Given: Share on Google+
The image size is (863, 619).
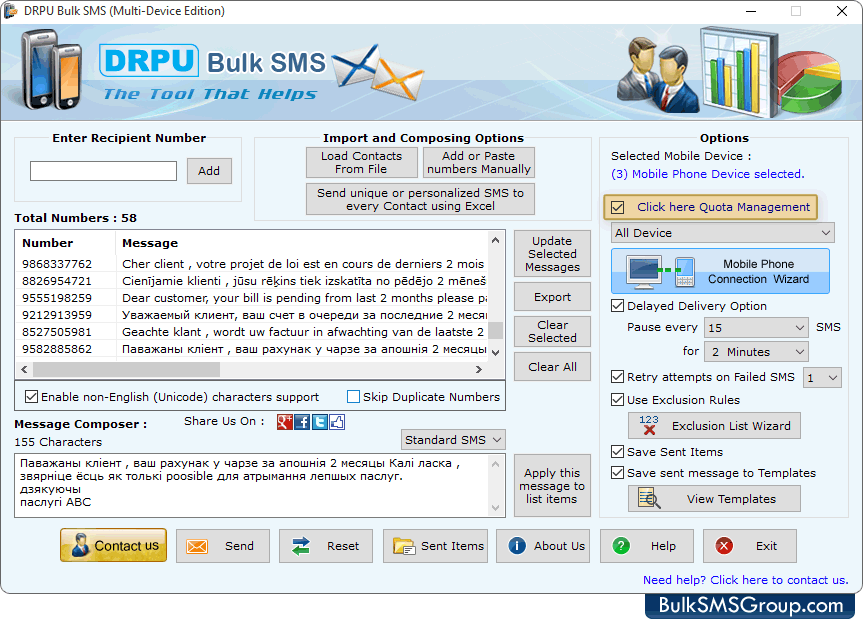Looking at the screenshot, I should coord(287,422).
